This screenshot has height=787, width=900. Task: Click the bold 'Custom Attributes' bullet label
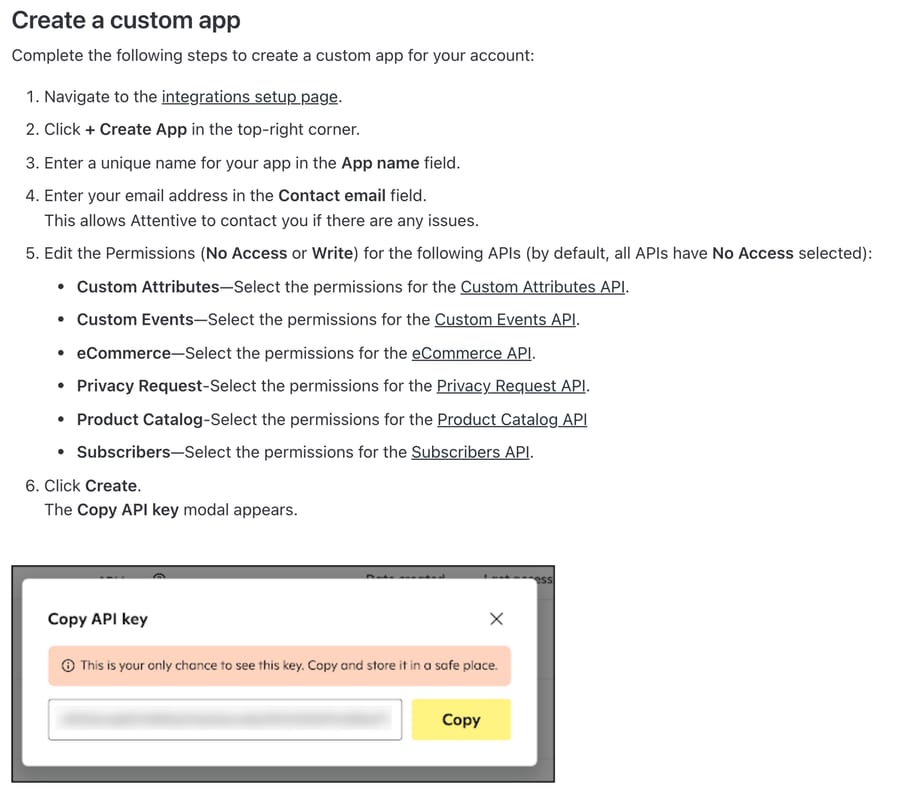point(148,286)
